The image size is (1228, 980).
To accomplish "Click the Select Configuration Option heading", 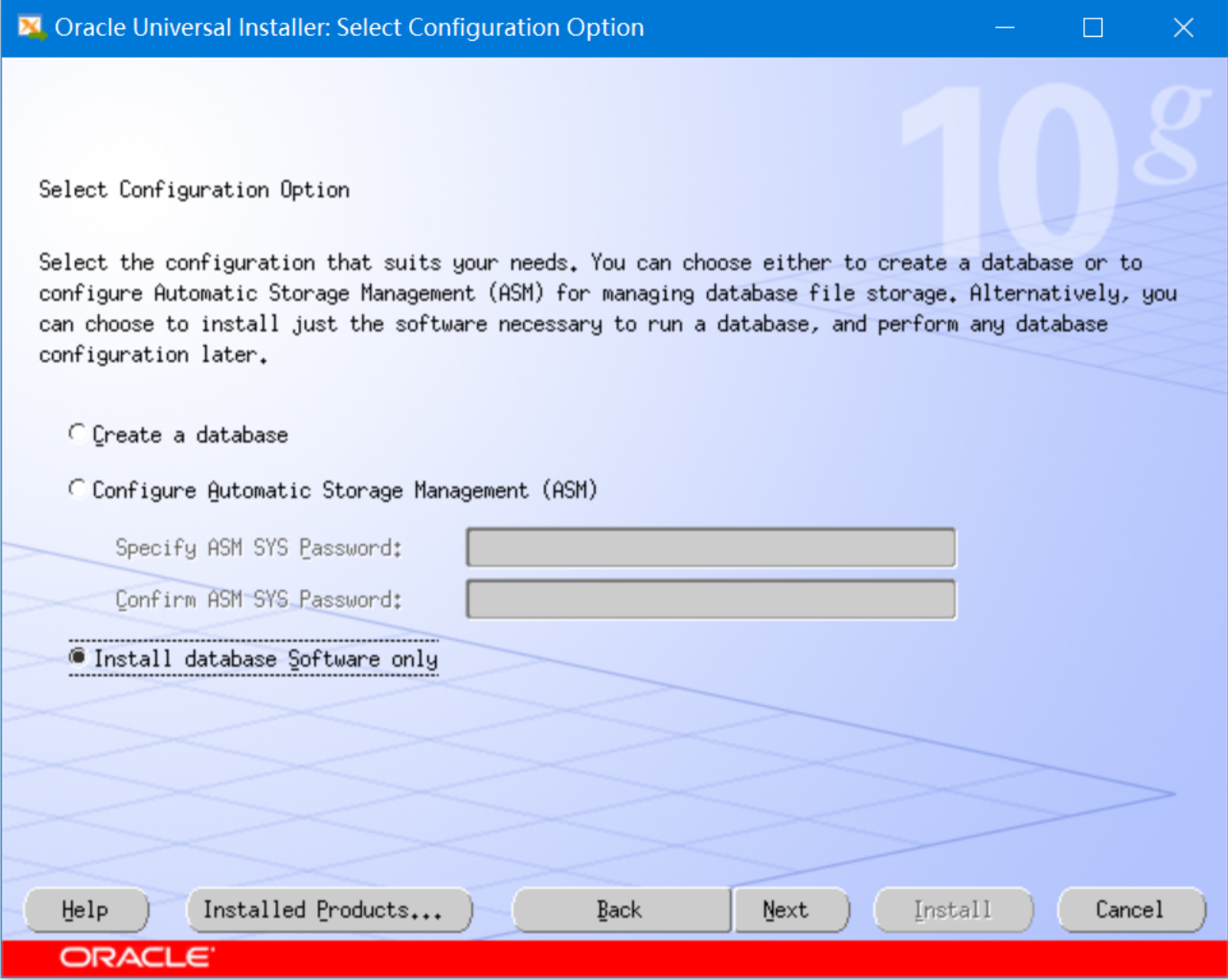I will 194,189.
